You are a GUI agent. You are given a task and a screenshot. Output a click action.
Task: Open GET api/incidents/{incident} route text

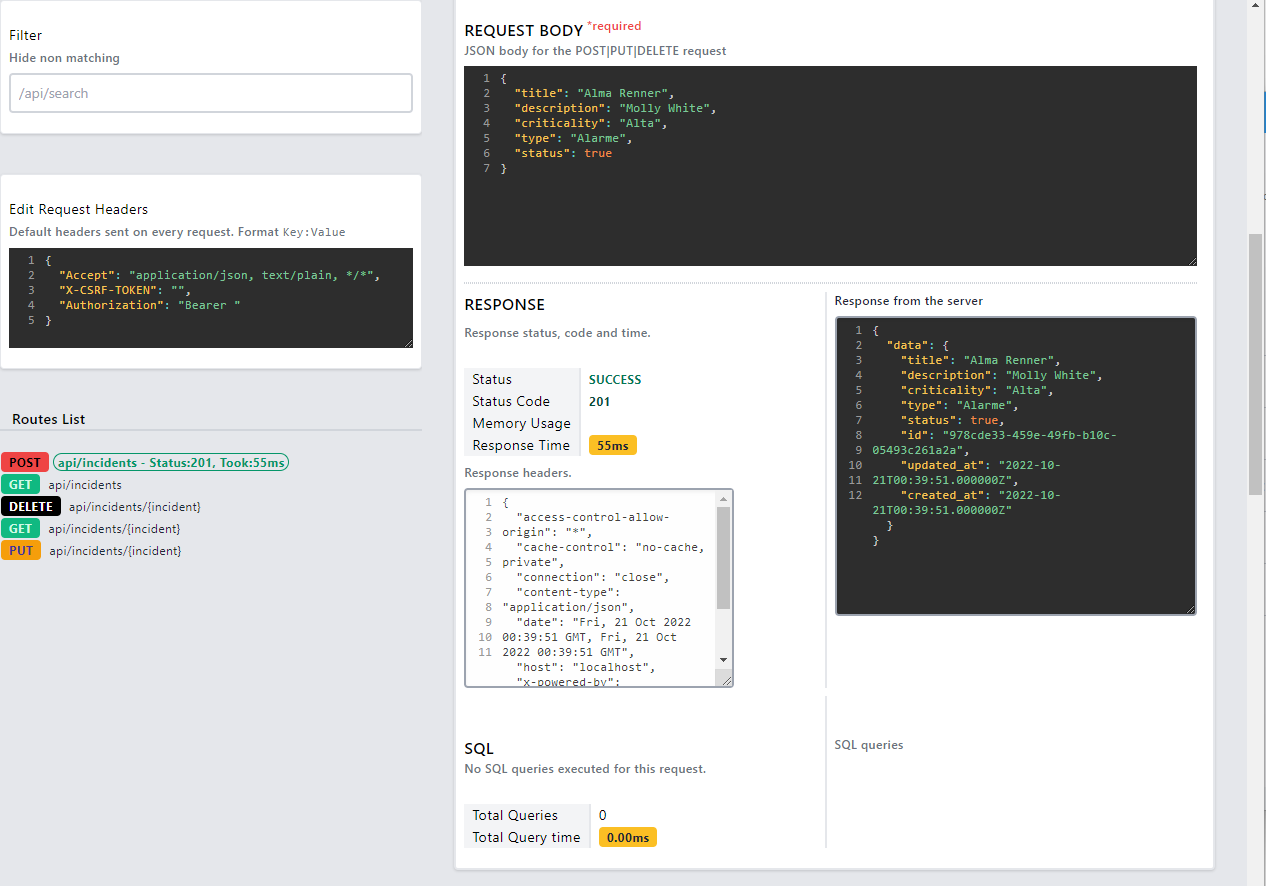114,529
